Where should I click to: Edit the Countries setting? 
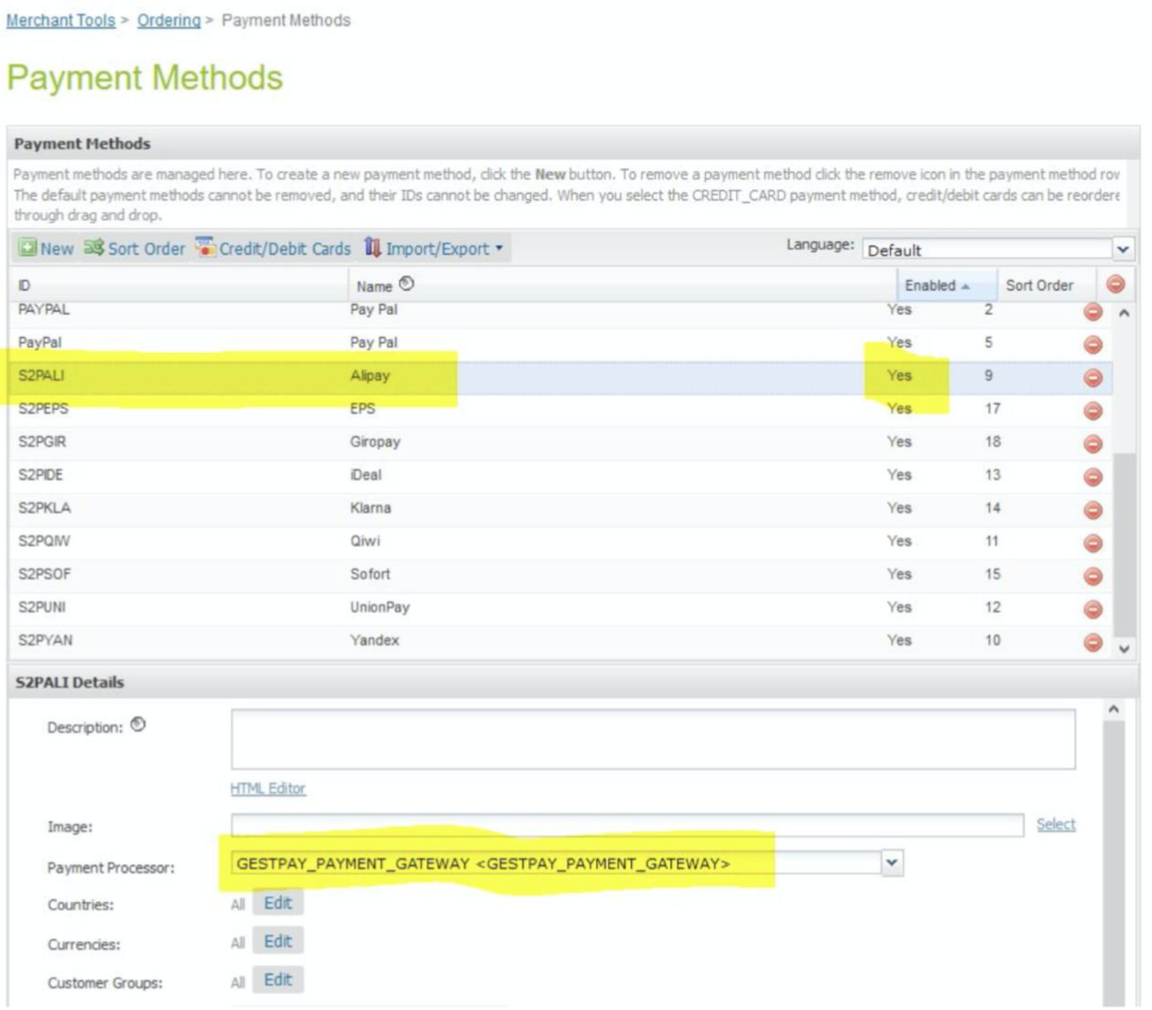(278, 903)
